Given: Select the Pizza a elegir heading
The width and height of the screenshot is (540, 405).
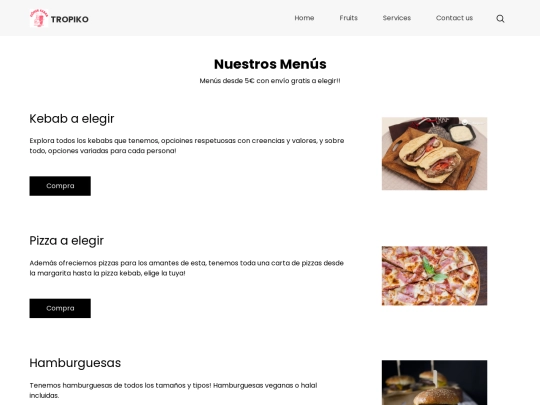Looking at the screenshot, I should coord(66,241).
